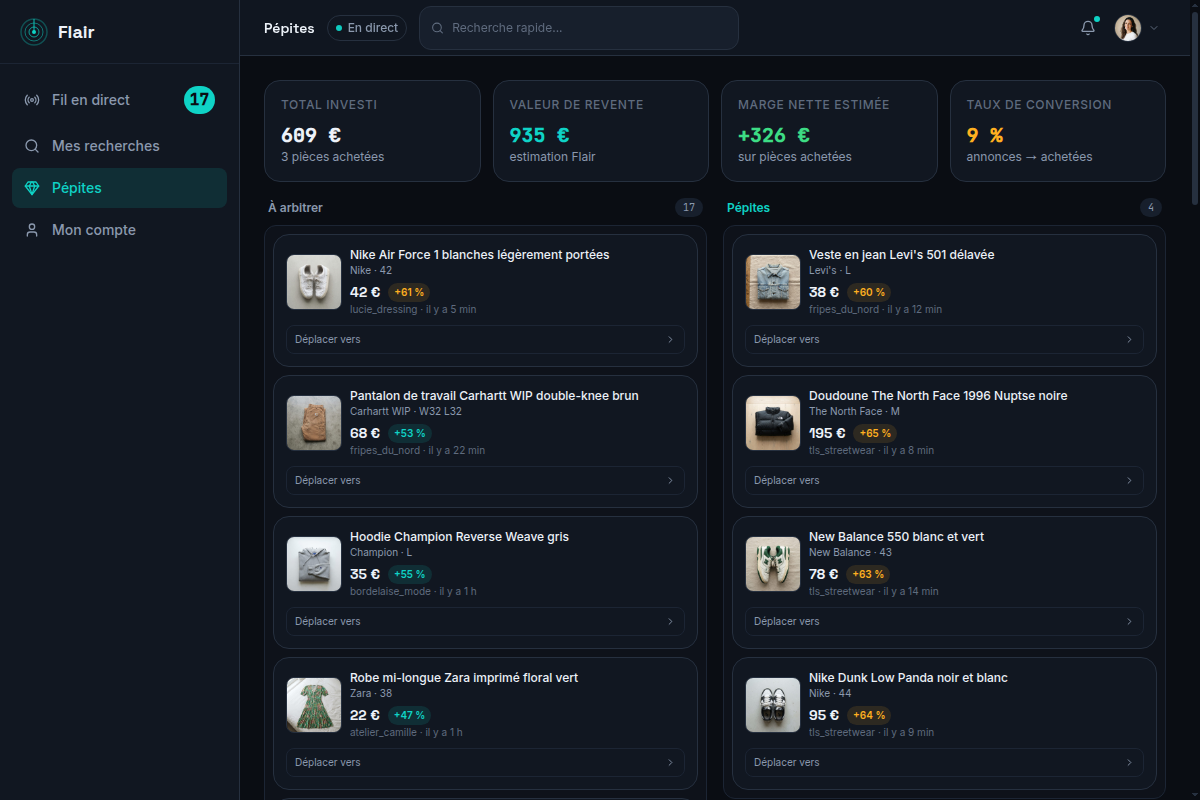
Task: Open New Balance 550 shoe thumbnail
Action: point(773,564)
